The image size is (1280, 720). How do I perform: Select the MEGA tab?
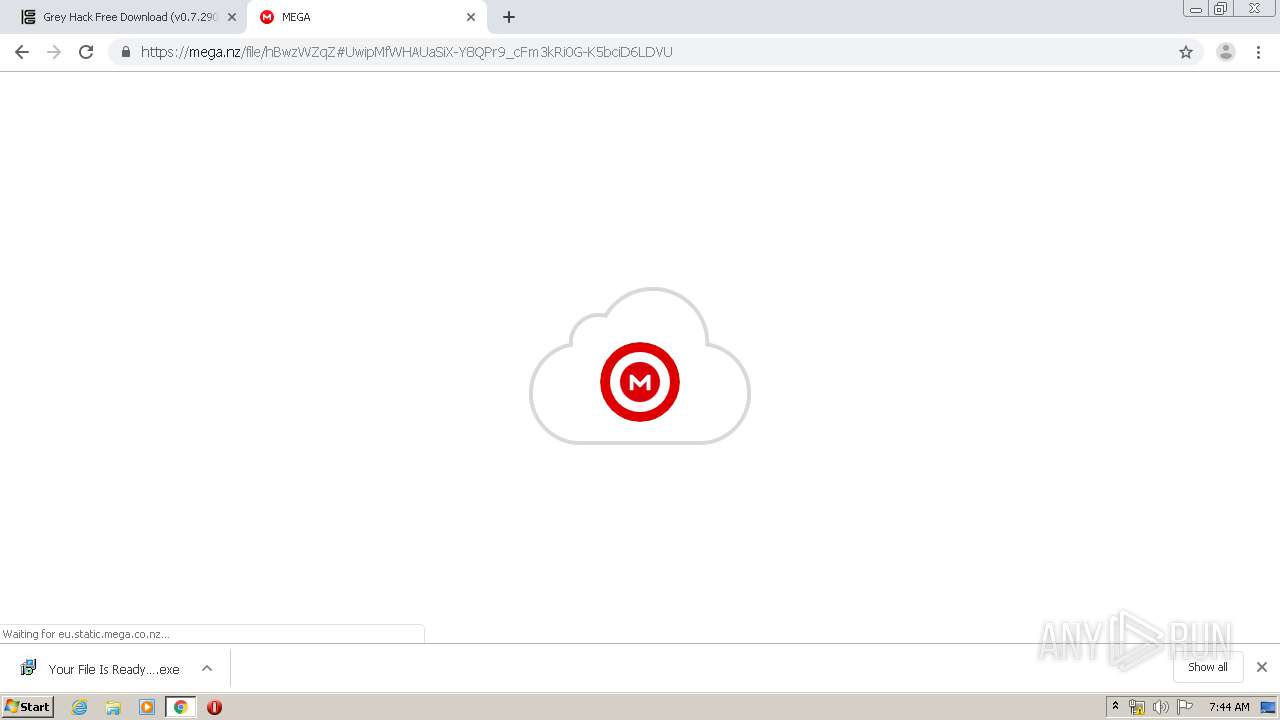366,17
